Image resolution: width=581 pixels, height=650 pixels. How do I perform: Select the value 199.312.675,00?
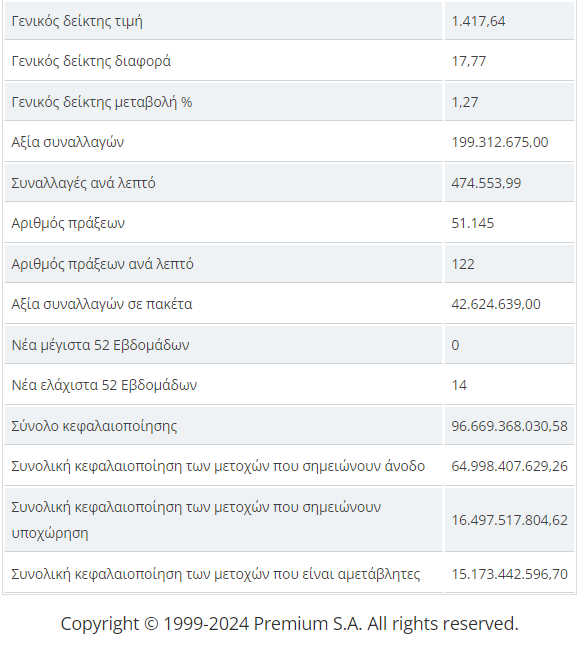point(500,142)
